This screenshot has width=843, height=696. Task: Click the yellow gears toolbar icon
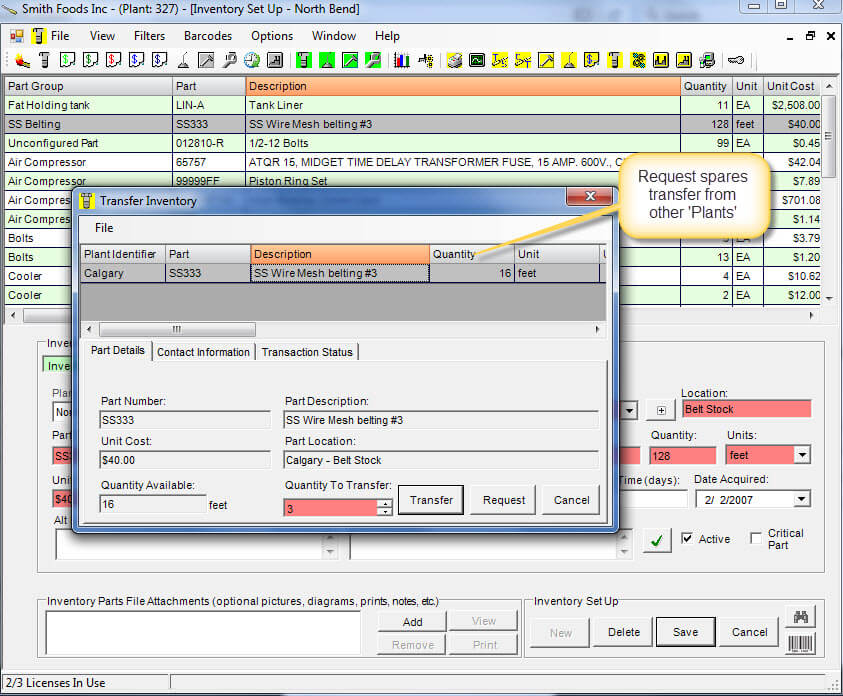pos(638,60)
